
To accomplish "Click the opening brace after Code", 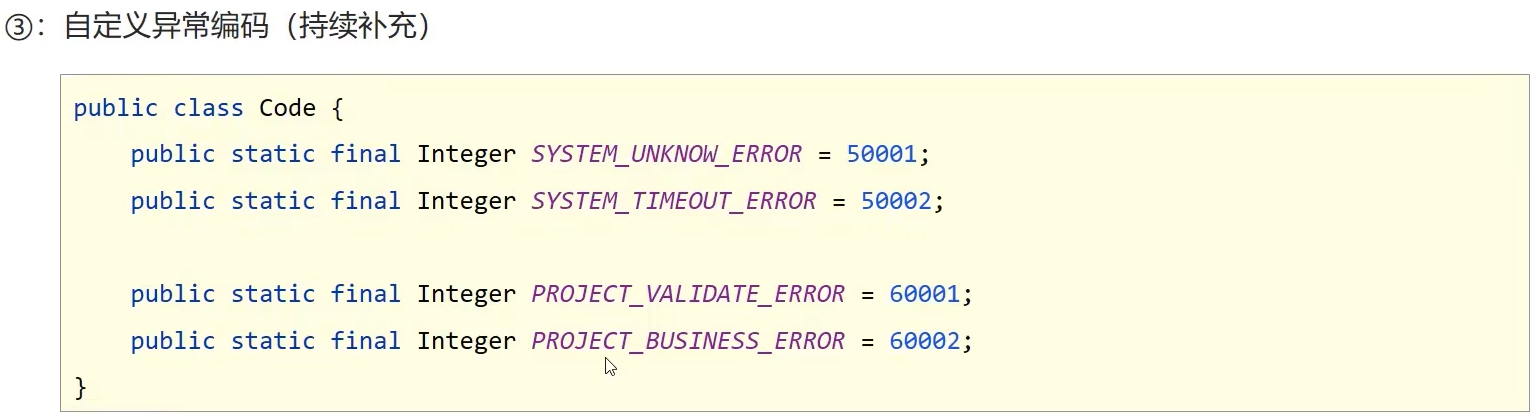I will click(x=337, y=108).
